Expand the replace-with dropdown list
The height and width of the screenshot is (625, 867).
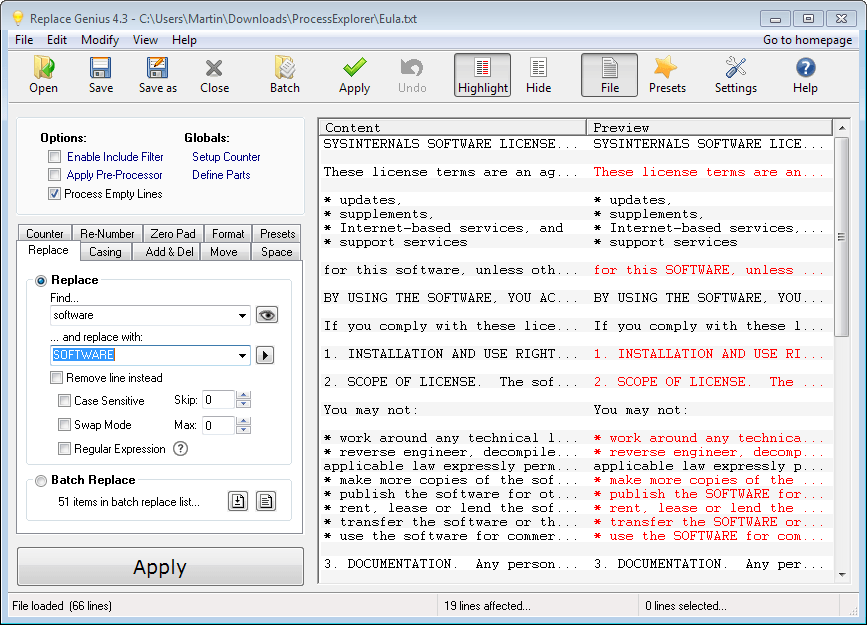(x=242, y=355)
